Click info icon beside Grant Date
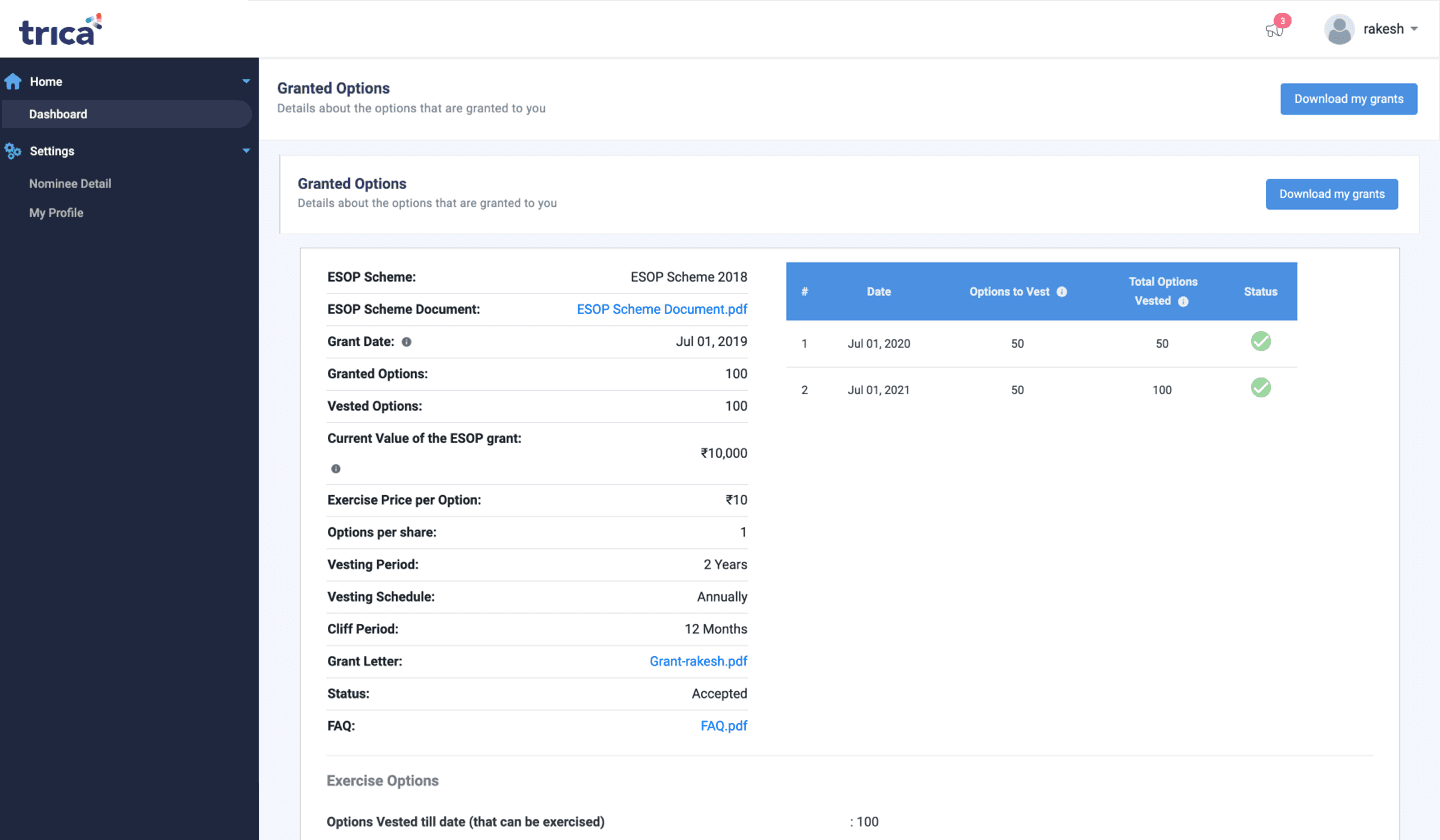The image size is (1440, 840). pyautogui.click(x=406, y=342)
